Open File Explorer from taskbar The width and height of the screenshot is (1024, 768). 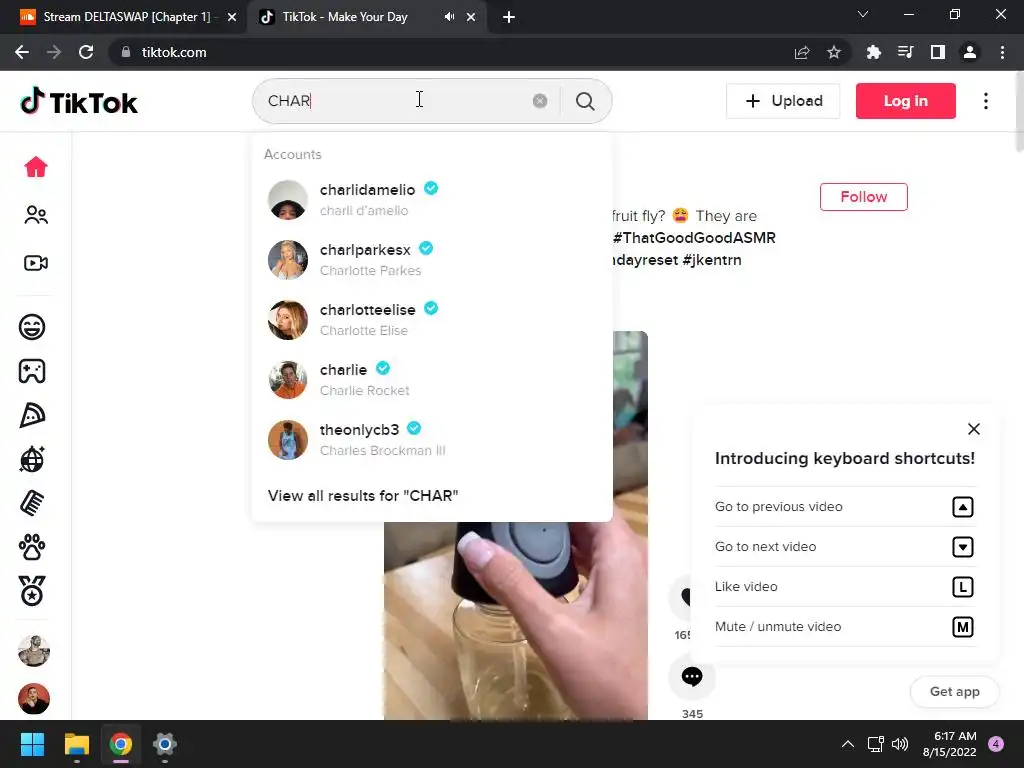[76, 744]
